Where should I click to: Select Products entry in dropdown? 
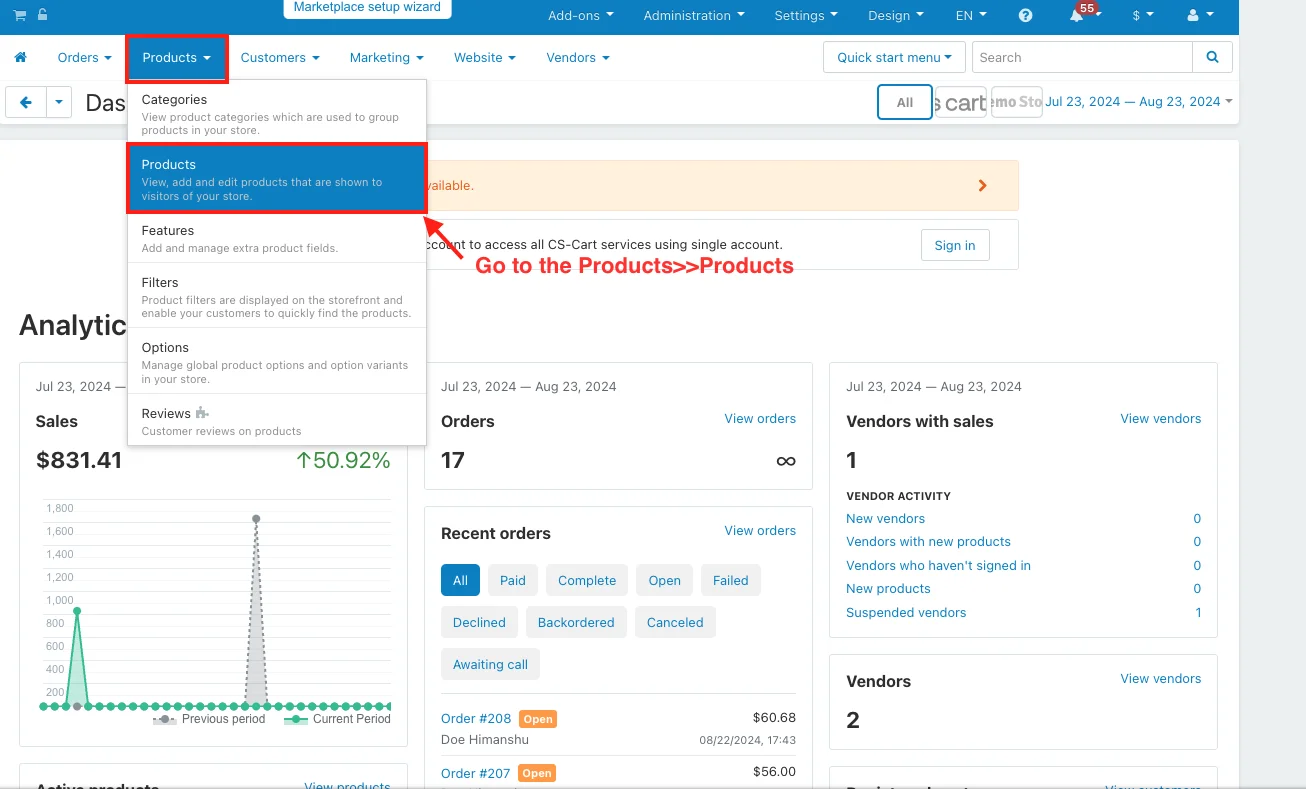(277, 179)
